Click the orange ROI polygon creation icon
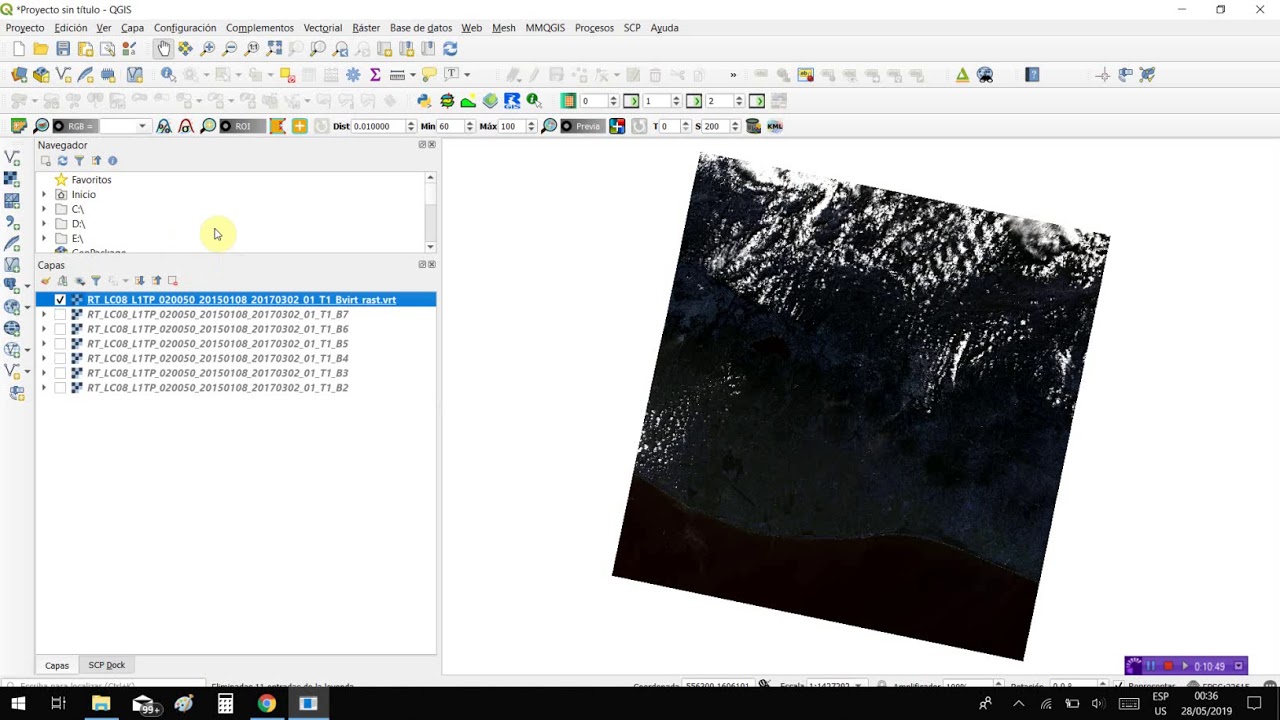This screenshot has width=1280, height=720. point(278,126)
